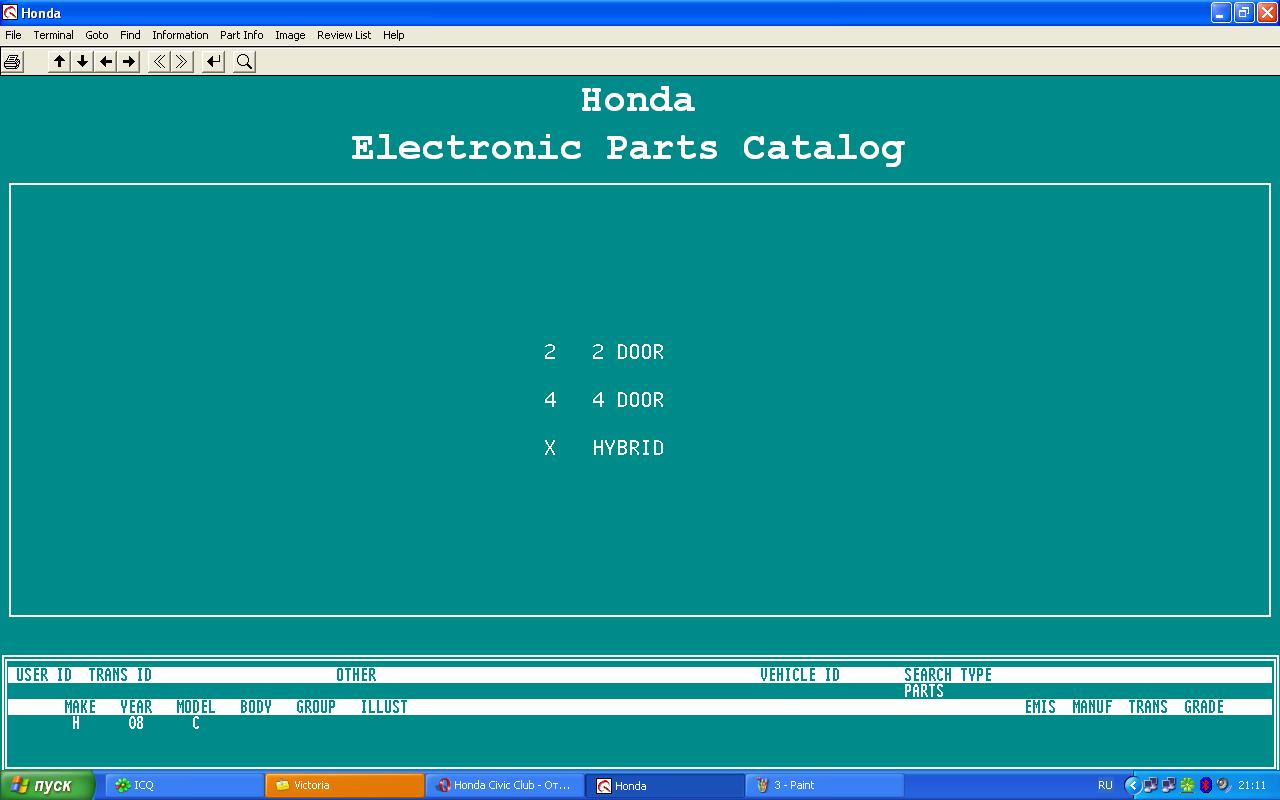This screenshot has width=1280, height=800.
Task: Click the GRADE column label
Action: pyautogui.click(x=1204, y=707)
